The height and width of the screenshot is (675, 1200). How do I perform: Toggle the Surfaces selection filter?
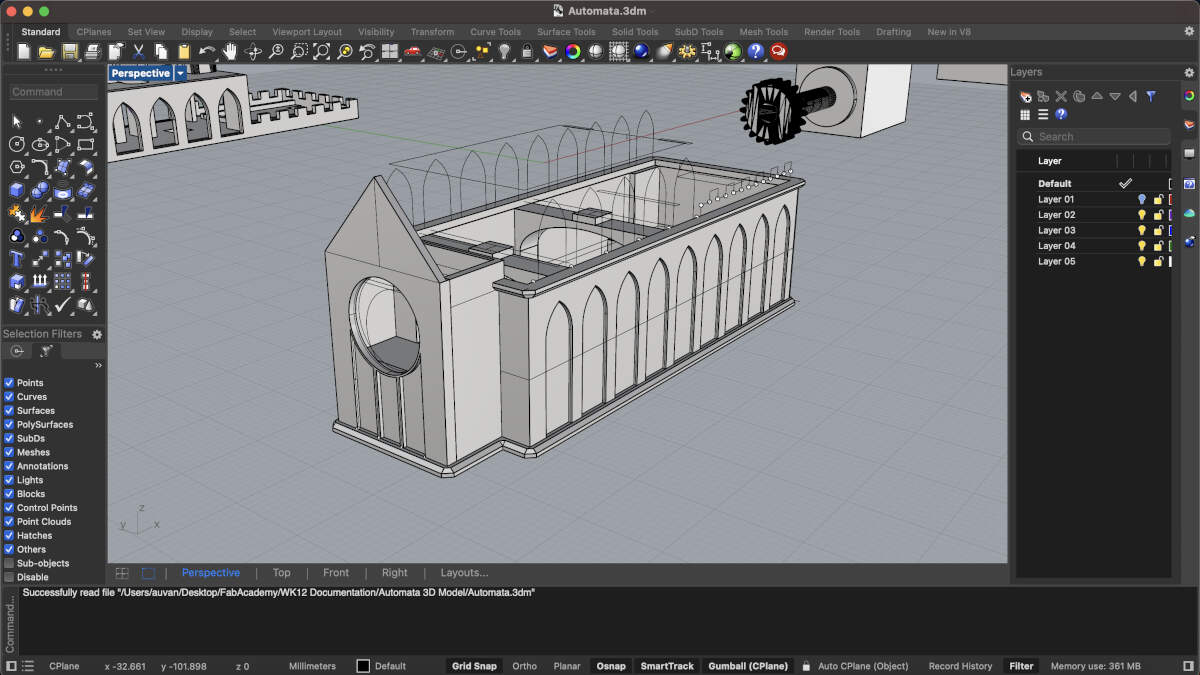(9, 411)
